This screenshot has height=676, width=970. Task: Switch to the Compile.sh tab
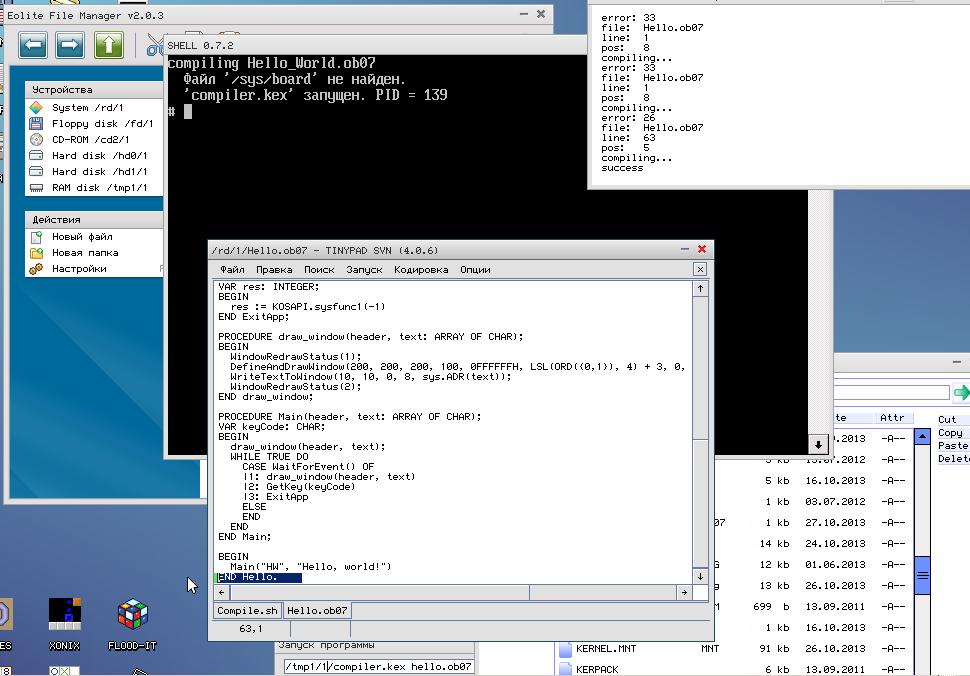tap(247, 611)
